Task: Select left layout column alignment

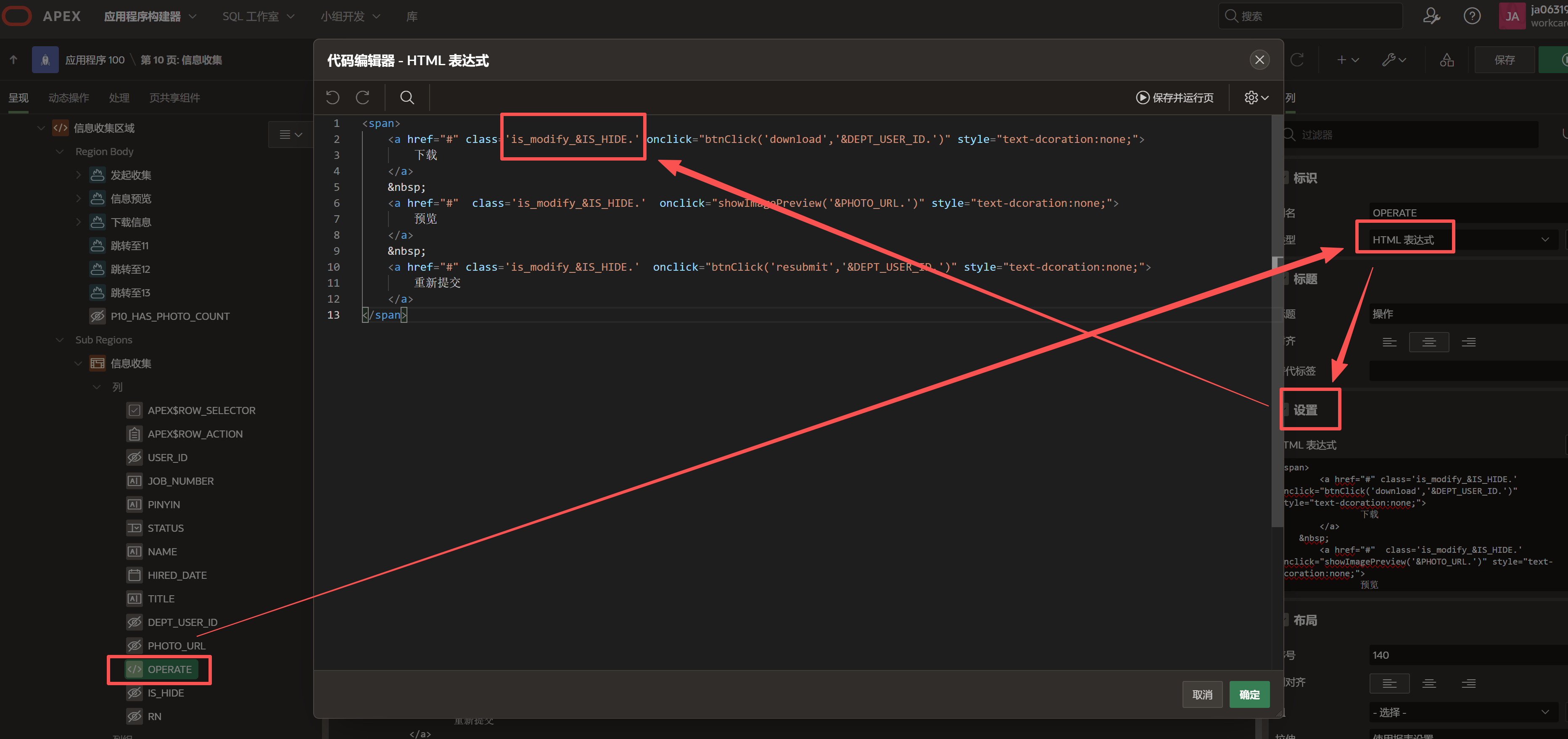Action: point(1389,683)
